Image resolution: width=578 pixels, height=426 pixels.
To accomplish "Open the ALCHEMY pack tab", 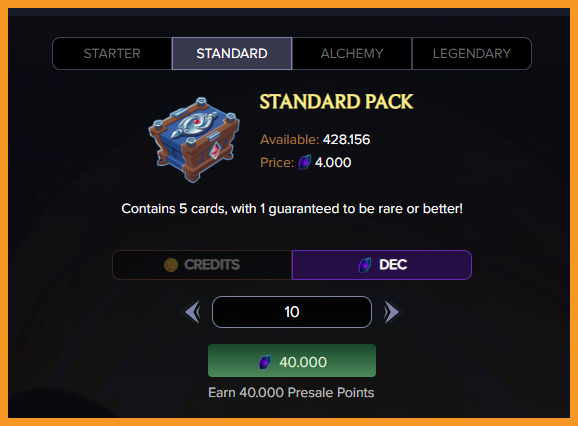I will [352, 53].
